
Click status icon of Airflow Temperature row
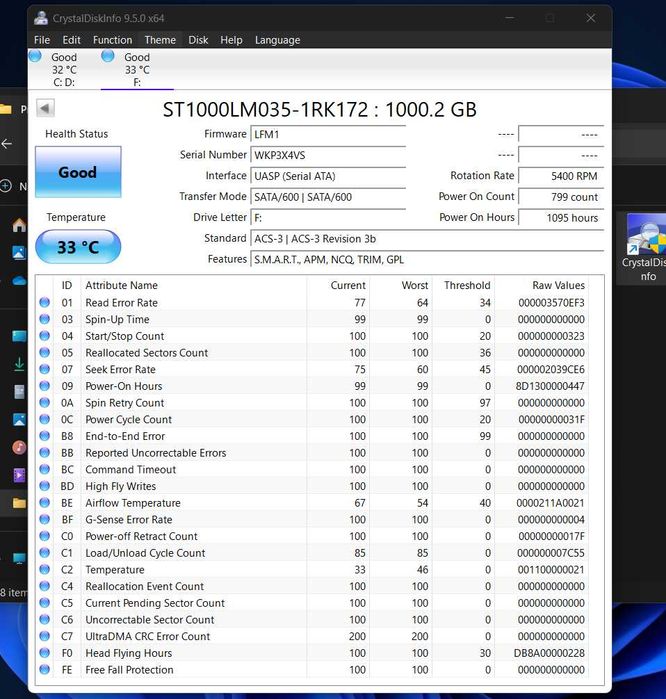click(x=45, y=502)
